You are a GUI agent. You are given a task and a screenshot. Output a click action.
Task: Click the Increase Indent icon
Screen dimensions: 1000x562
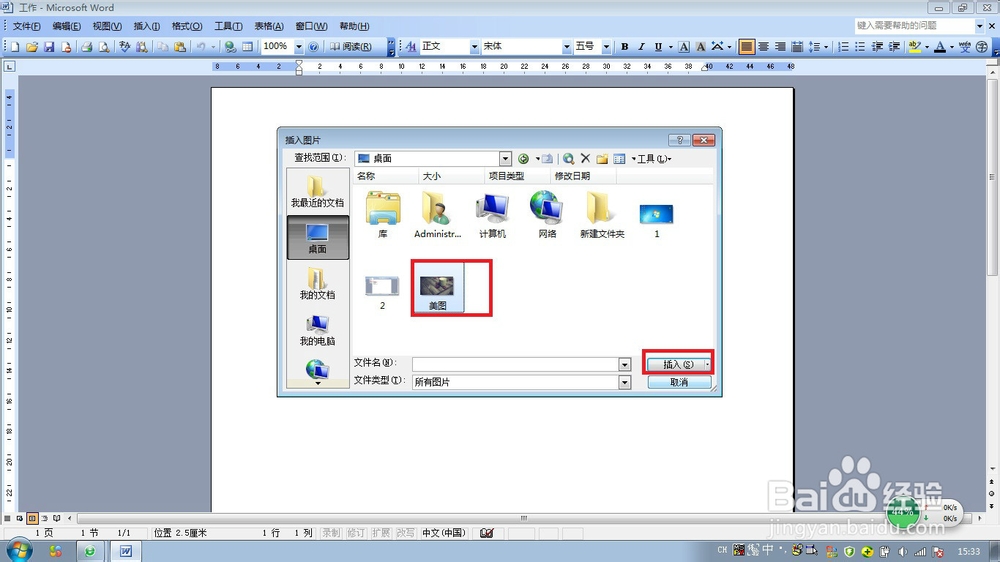895,47
